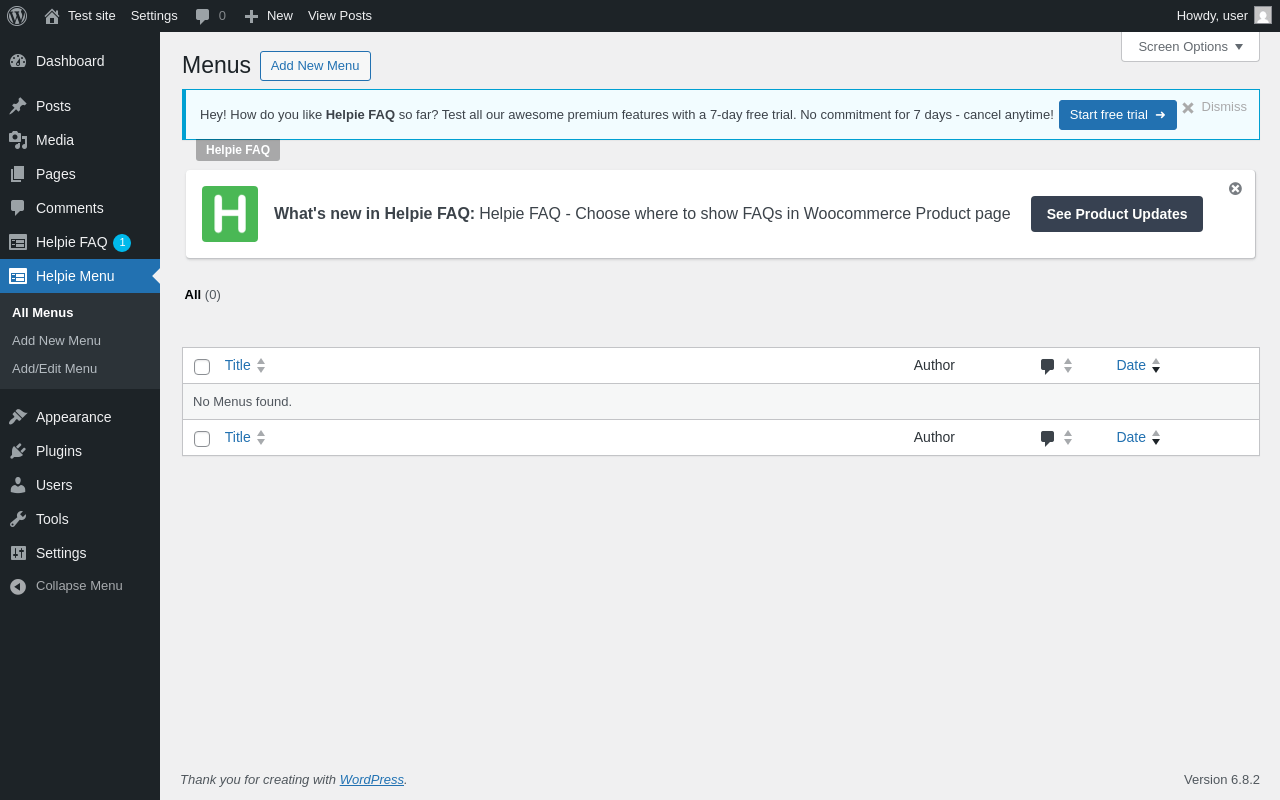Click the Add New Menu button
The width and height of the screenshot is (1280, 800).
coord(315,66)
